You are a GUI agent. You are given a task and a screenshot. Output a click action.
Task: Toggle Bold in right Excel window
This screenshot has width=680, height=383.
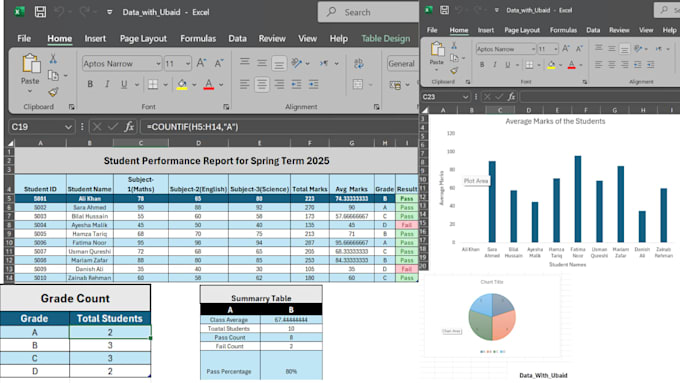[x=482, y=65]
